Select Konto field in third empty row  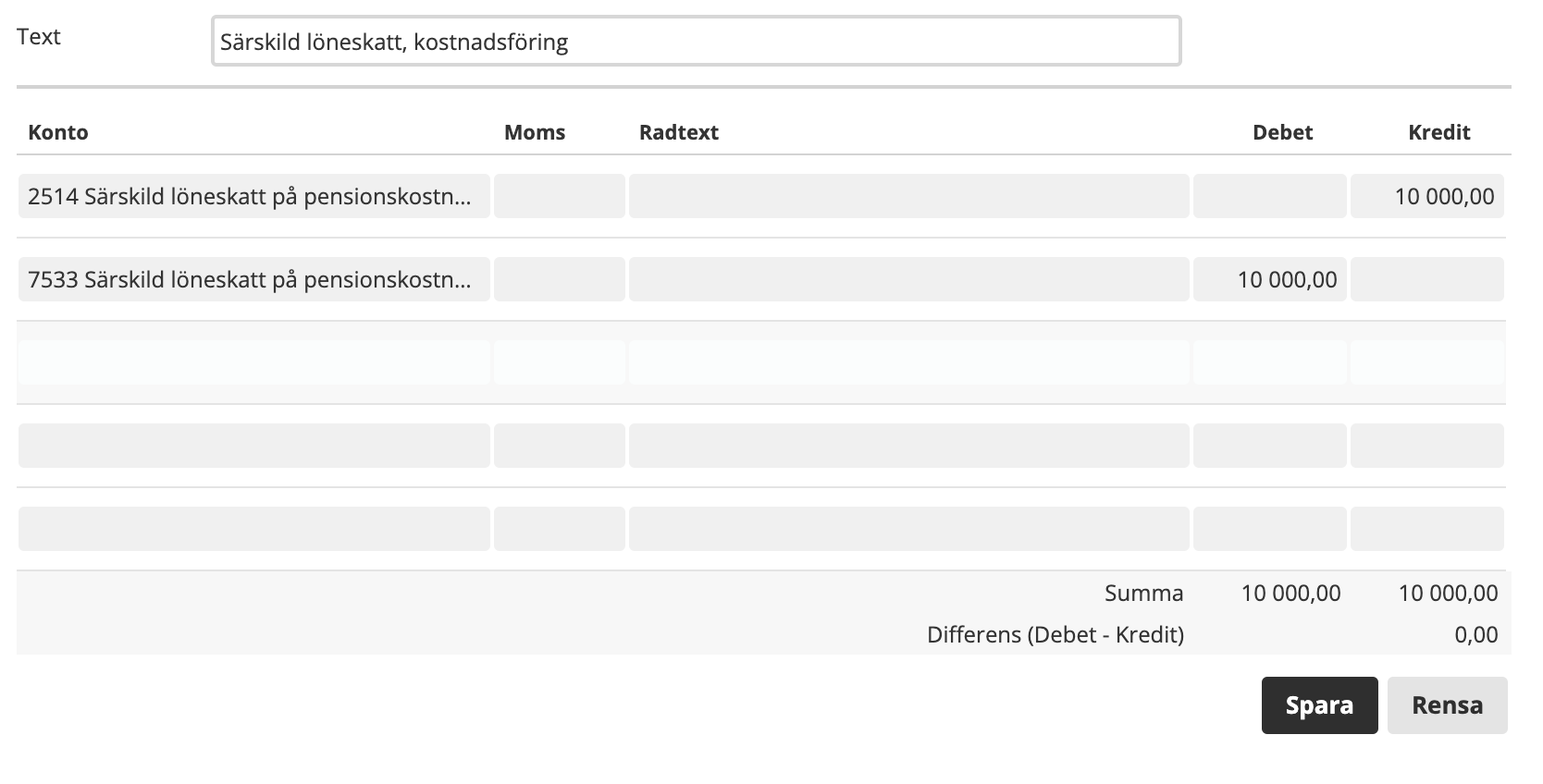point(254,362)
